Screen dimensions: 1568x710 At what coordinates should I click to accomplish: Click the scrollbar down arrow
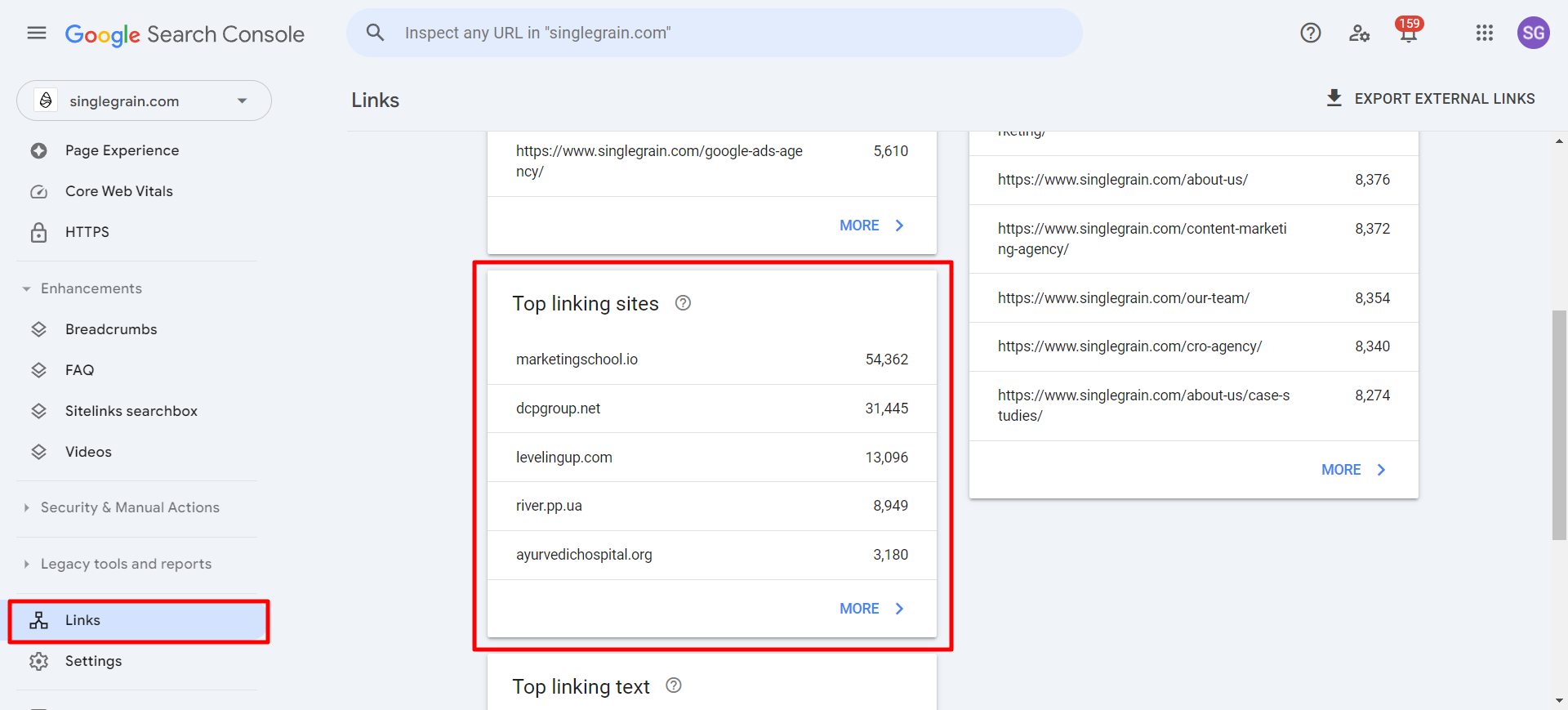1559,701
